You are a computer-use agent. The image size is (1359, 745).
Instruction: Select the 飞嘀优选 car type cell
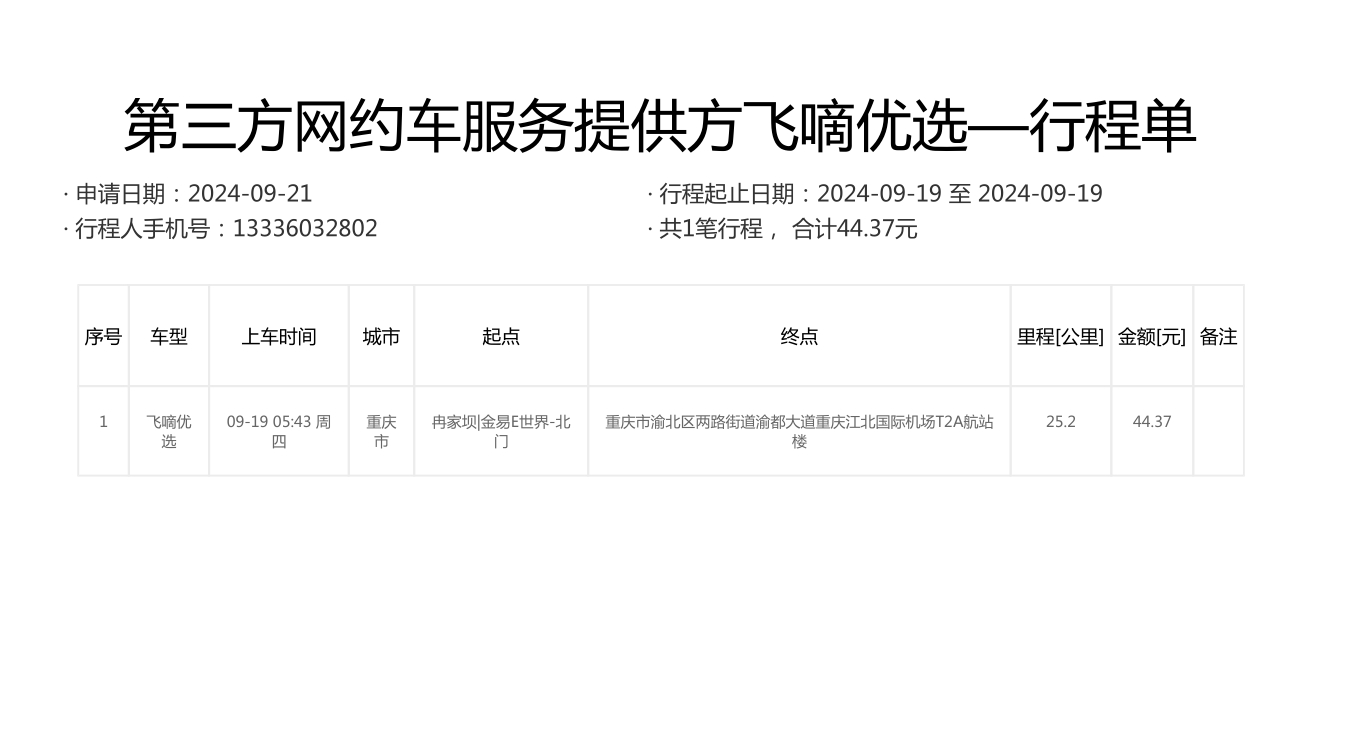click(x=169, y=431)
